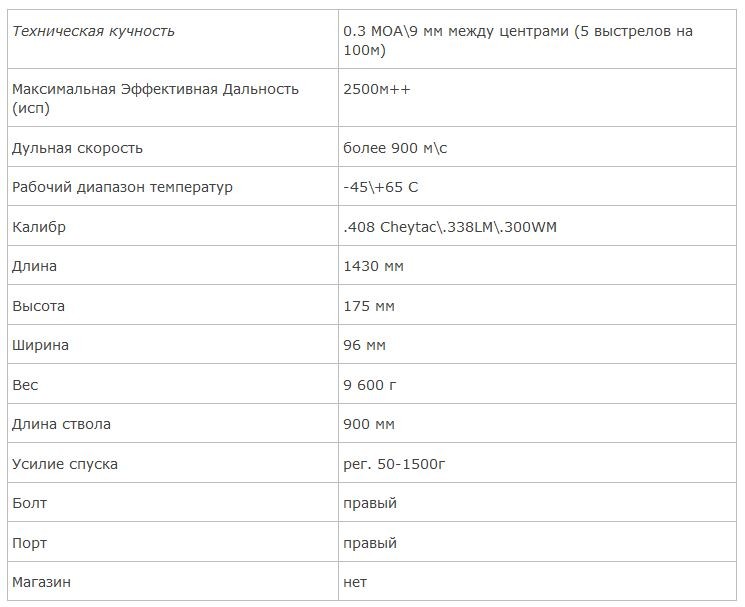Click the 'Порт' row label
The height and width of the screenshot is (607, 745).
point(30,543)
